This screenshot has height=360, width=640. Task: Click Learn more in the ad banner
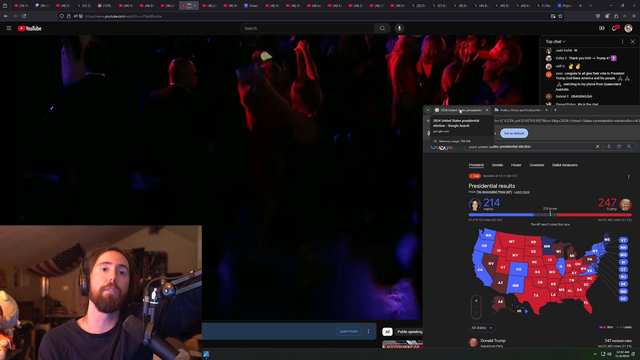click(348, 331)
